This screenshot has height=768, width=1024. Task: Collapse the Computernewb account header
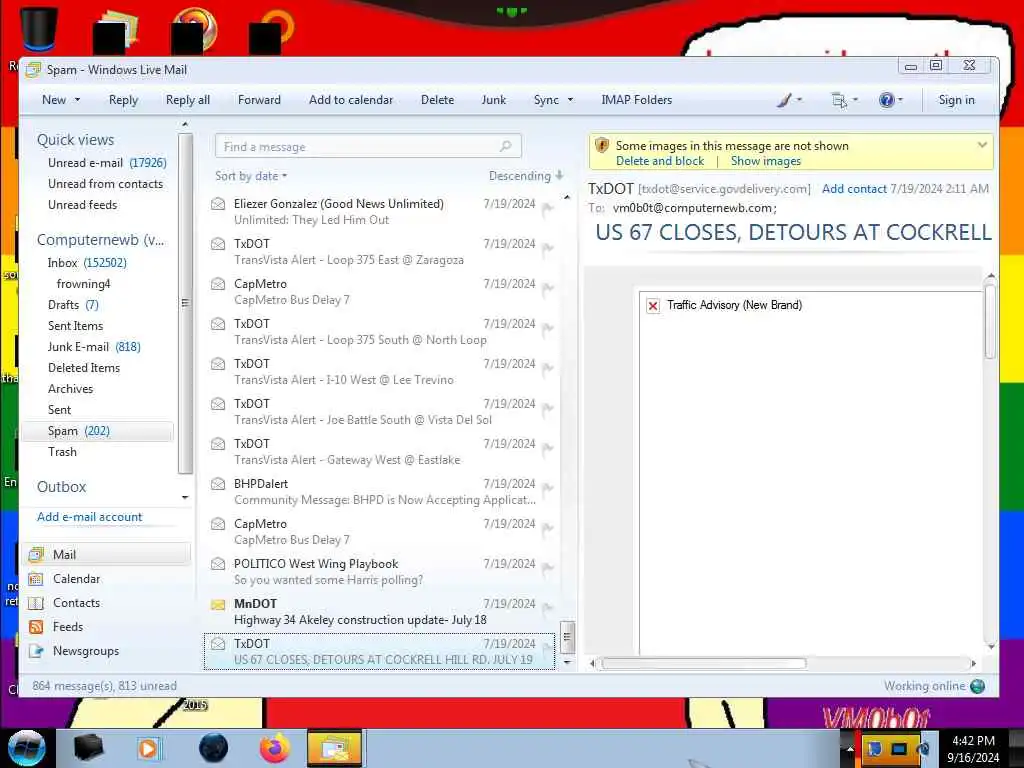pyautogui.click(x=101, y=240)
